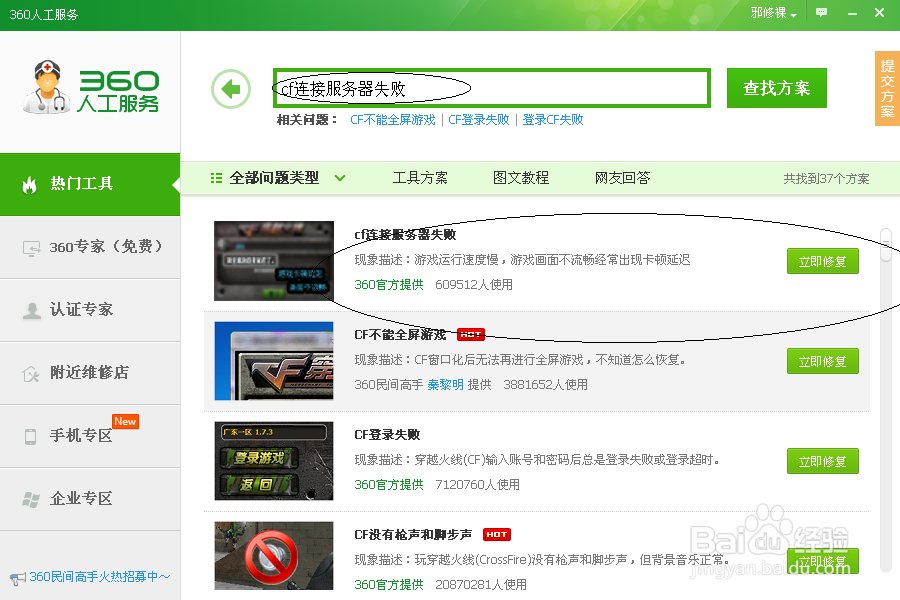Click the 热门工具 flame icon
Image resolution: width=900 pixels, height=600 pixels.
pyautogui.click(x=28, y=186)
